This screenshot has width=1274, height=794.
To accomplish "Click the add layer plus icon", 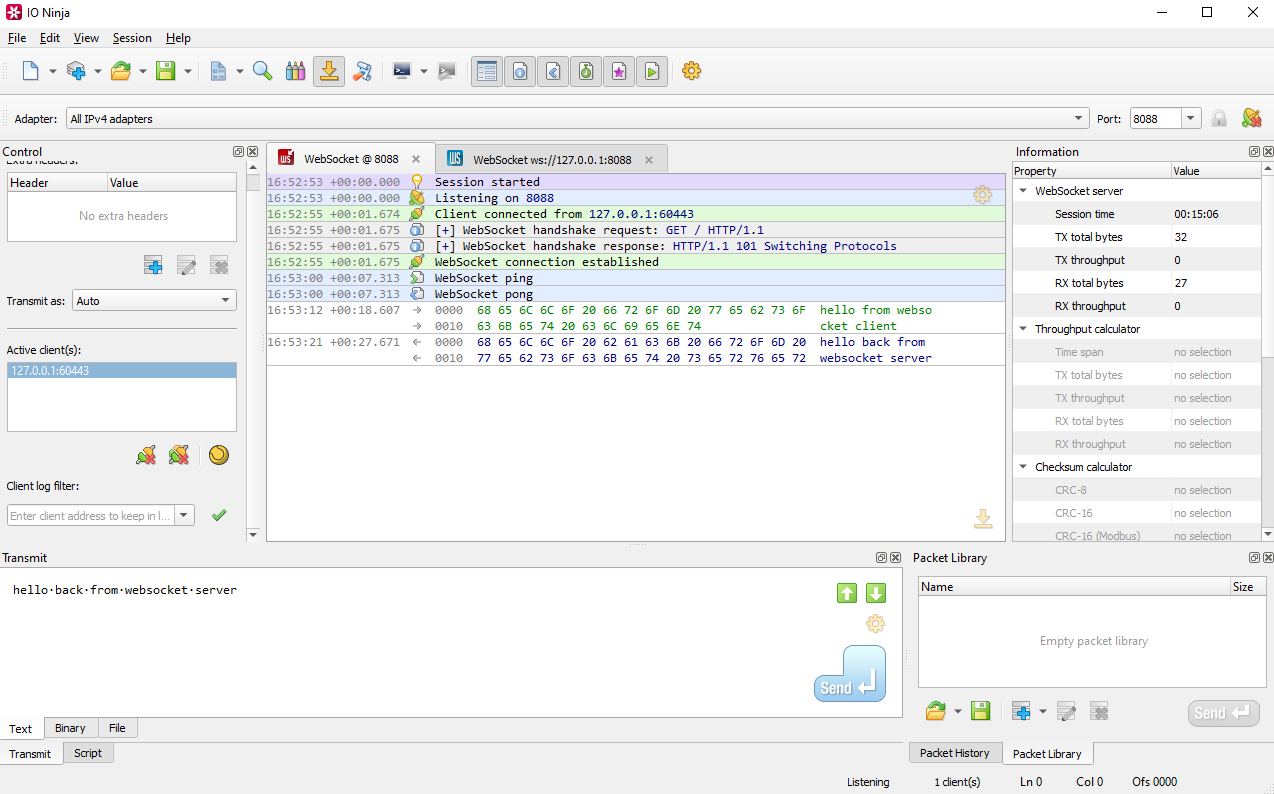I will (x=76, y=71).
